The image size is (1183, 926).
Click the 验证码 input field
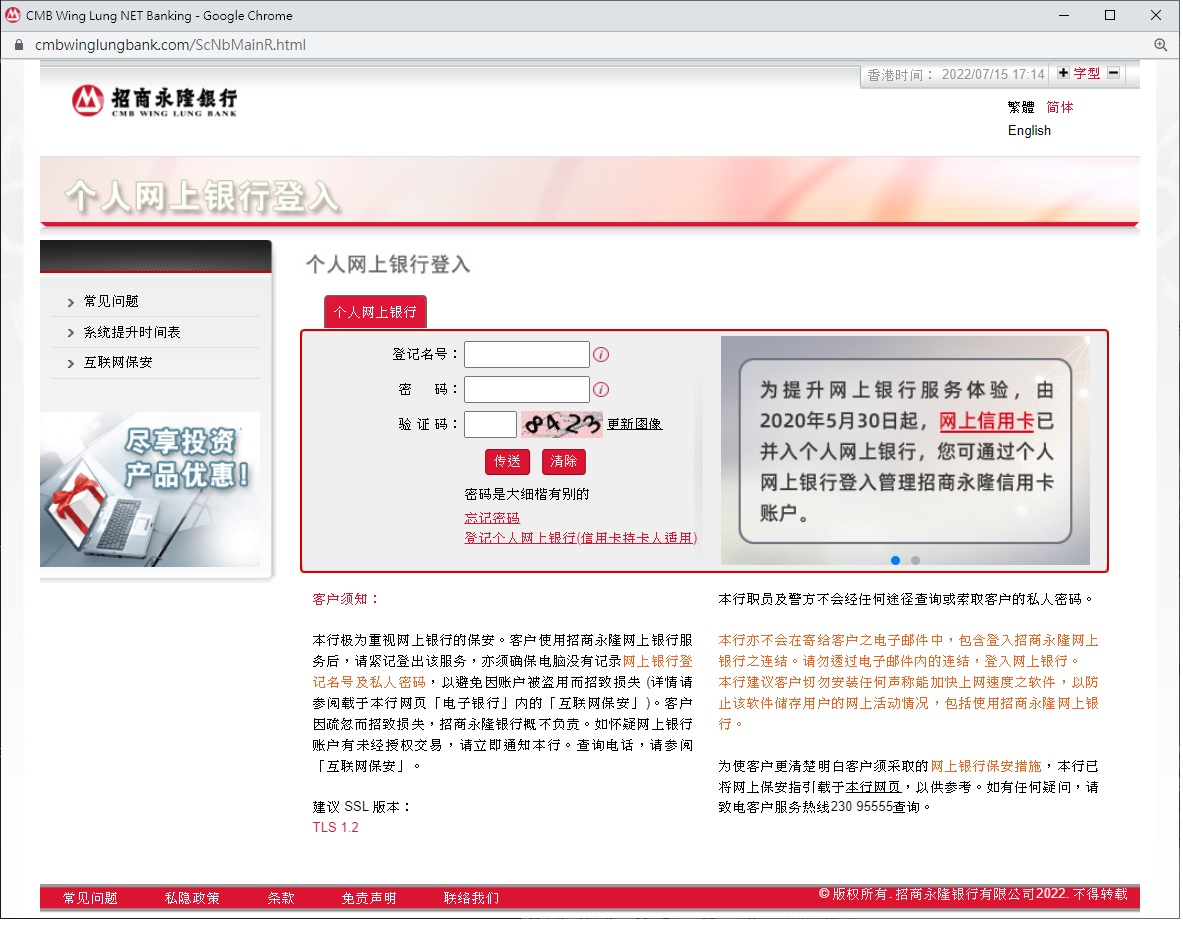(x=490, y=424)
